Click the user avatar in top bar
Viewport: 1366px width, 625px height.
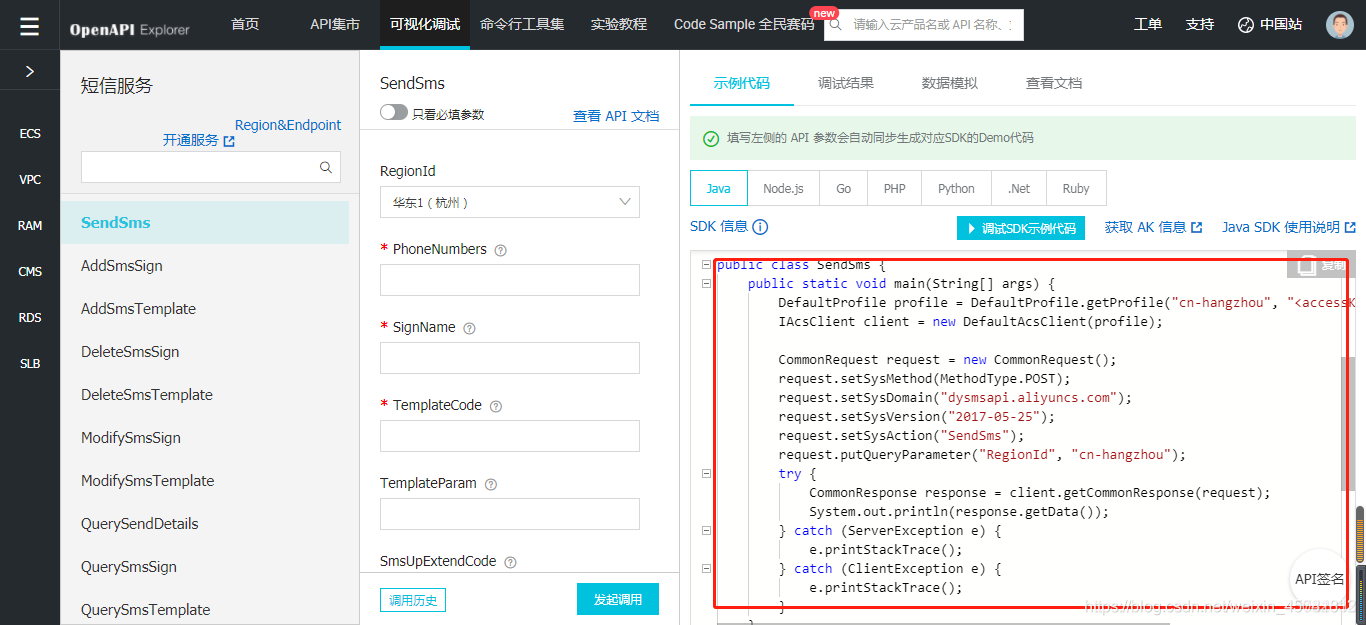point(1339,25)
